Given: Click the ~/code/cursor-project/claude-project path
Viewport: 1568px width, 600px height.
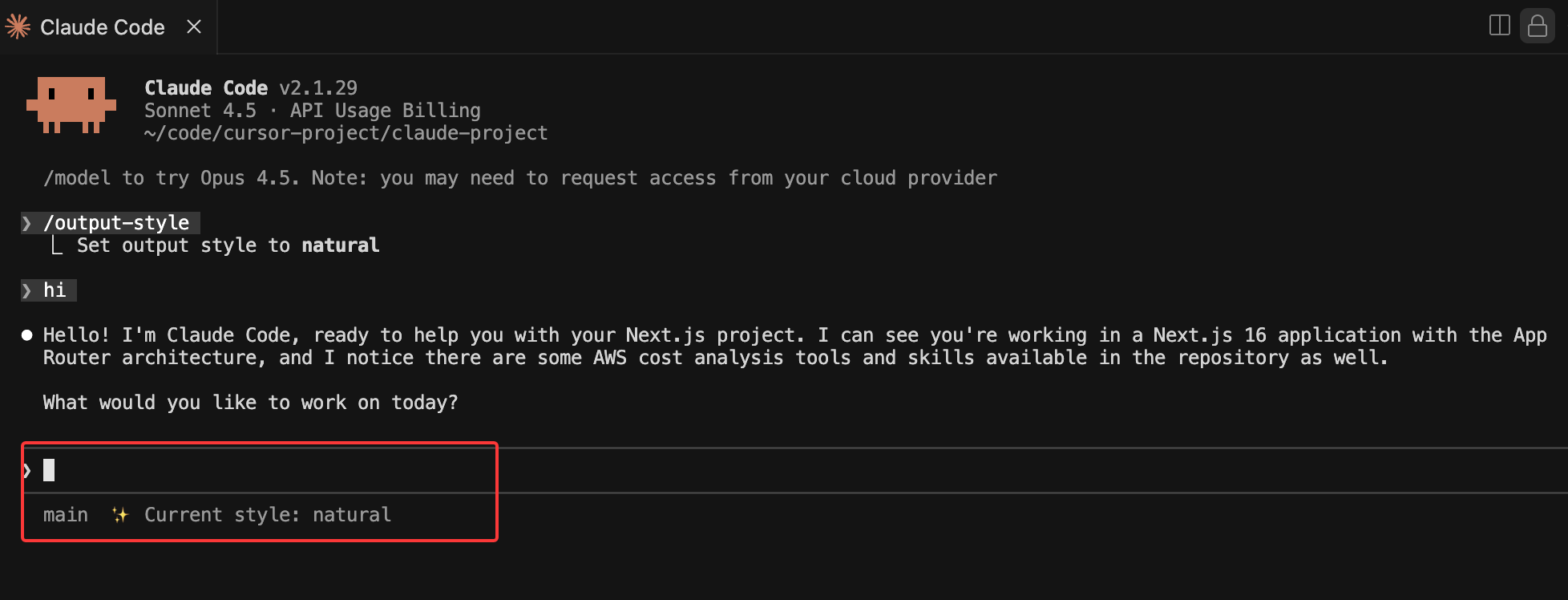Looking at the screenshot, I should [346, 132].
